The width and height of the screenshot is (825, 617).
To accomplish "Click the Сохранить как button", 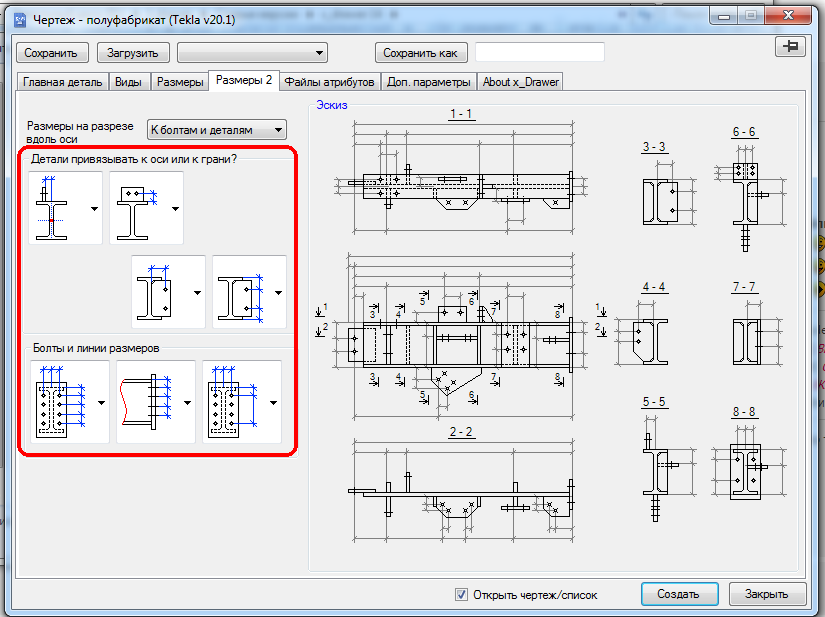I will [421, 53].
